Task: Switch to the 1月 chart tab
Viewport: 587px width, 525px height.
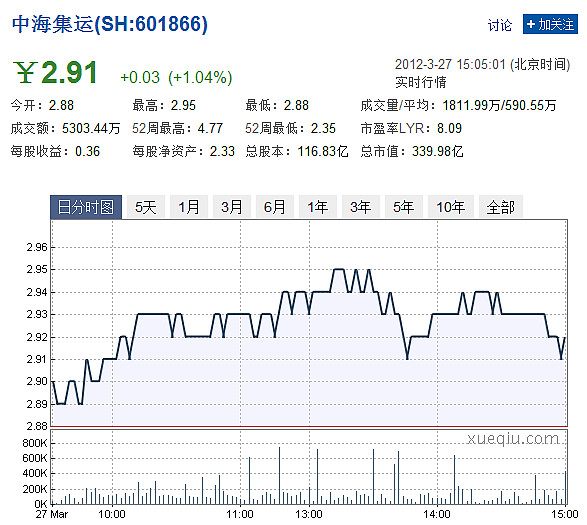Action: pos(189,207)
